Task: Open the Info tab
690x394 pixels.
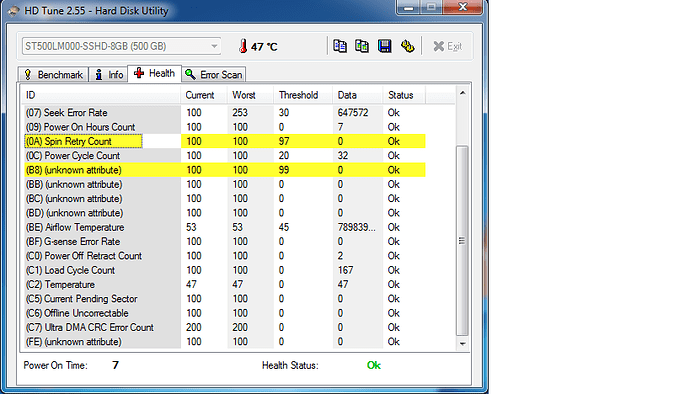Action: (109, 74)
